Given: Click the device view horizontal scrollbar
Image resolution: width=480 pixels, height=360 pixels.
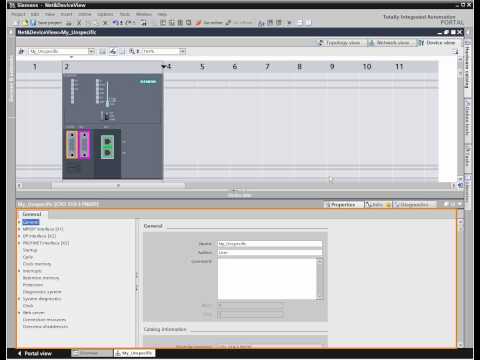Looking at the screenshot, I should 118,186.
